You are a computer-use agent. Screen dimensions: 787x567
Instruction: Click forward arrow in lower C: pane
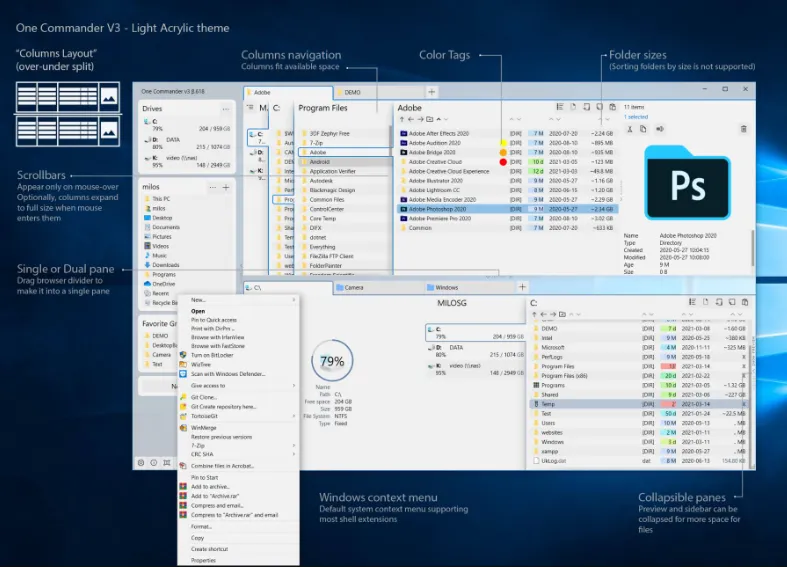553,314
